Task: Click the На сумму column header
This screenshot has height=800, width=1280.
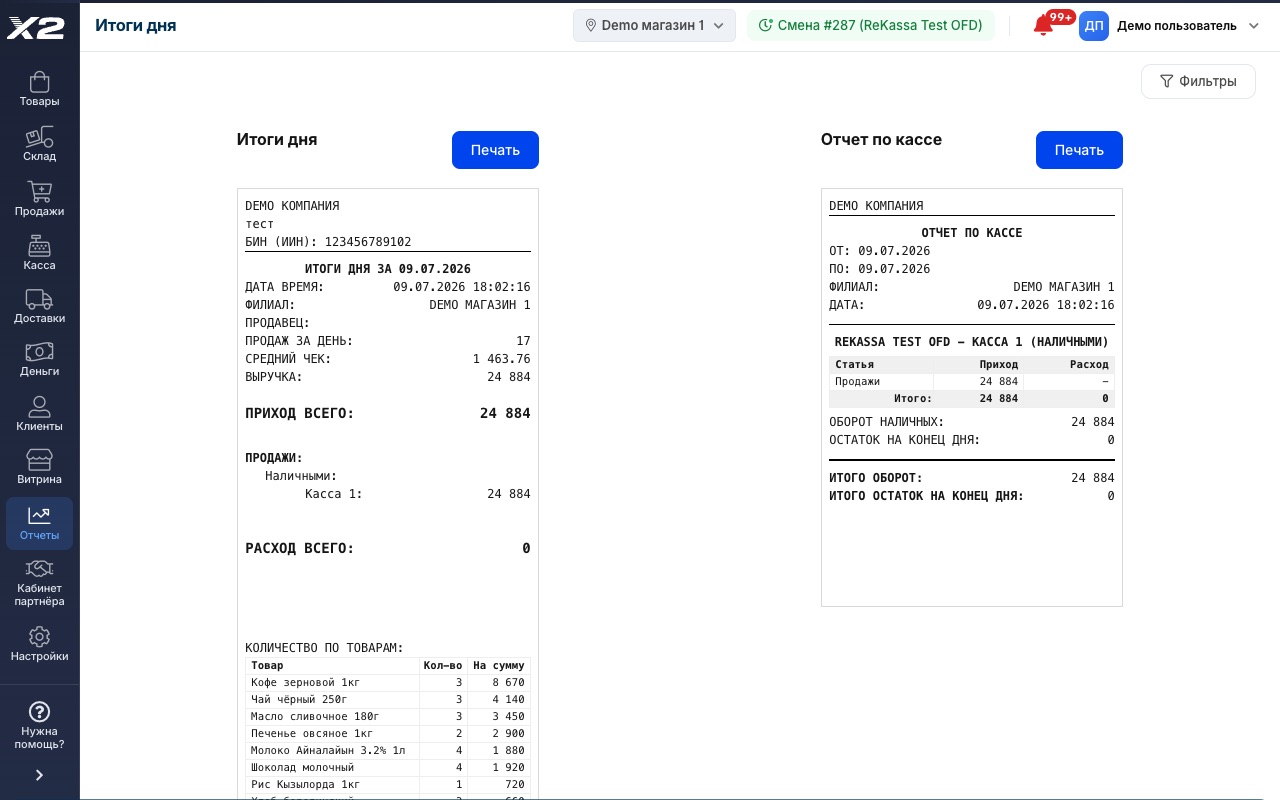Action: click(x=499, y=665)
